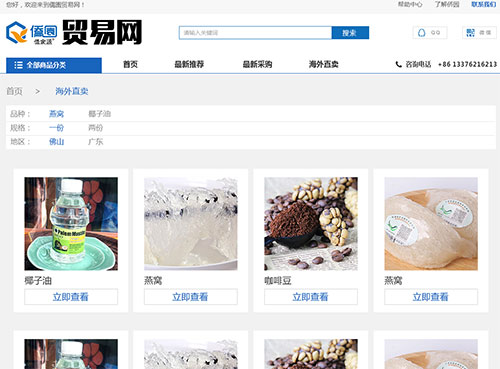Image resolution: width=500 pixels, height=369 pixels.
Task: Select 椰子油 in the 品种 filter row
Action: 99,114
